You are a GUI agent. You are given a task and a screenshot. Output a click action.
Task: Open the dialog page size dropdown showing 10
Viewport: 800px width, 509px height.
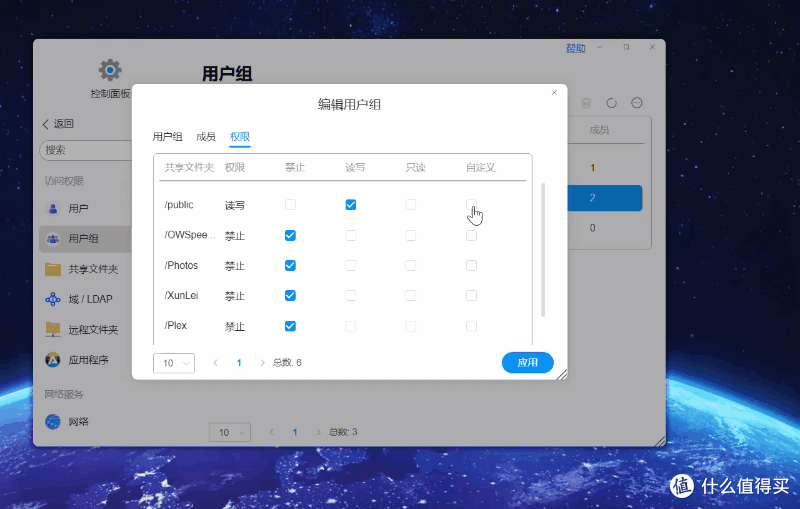174,363
